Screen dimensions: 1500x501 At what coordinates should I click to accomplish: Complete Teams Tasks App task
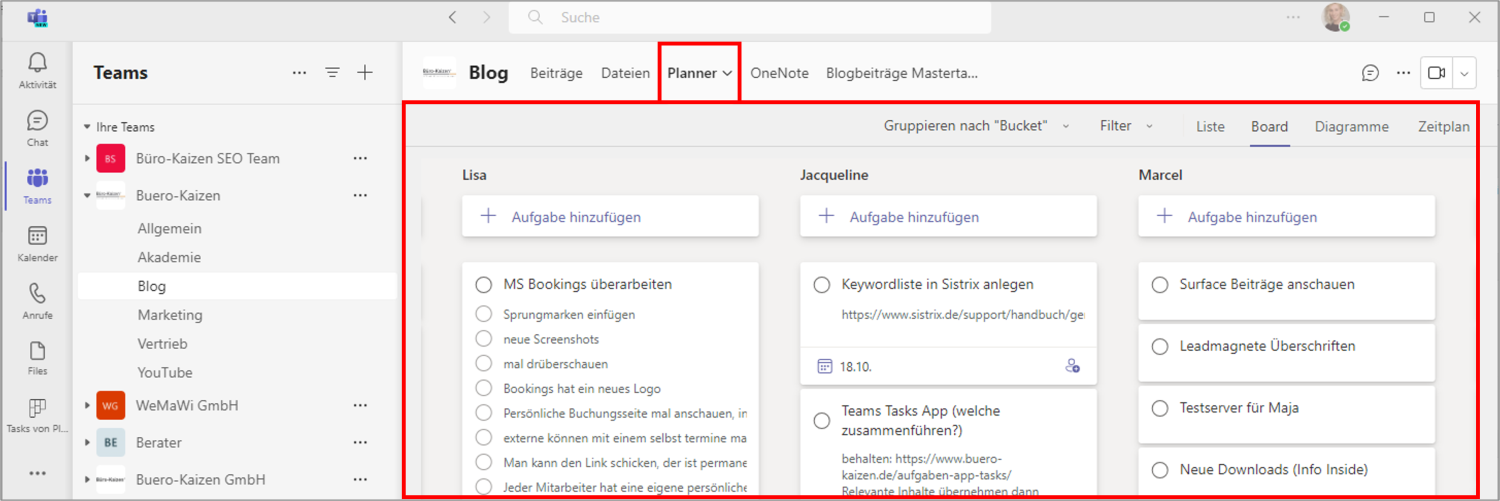[x=822, y=421]
